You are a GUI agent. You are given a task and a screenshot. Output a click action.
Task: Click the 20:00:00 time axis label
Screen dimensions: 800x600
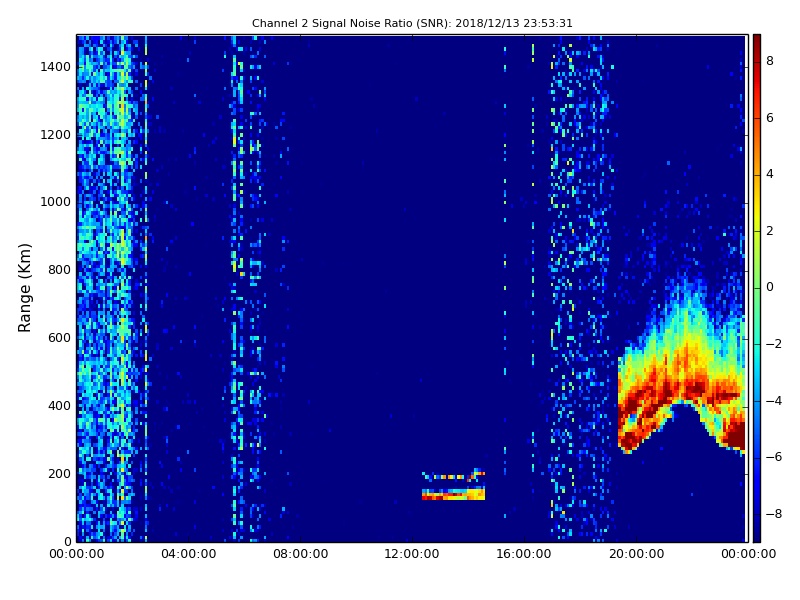pos(636,554)
